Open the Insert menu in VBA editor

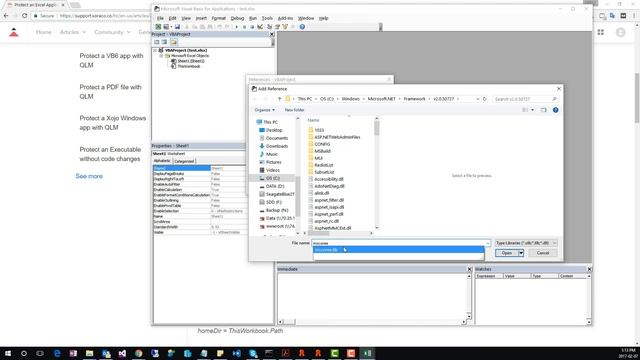click(201, 18)
